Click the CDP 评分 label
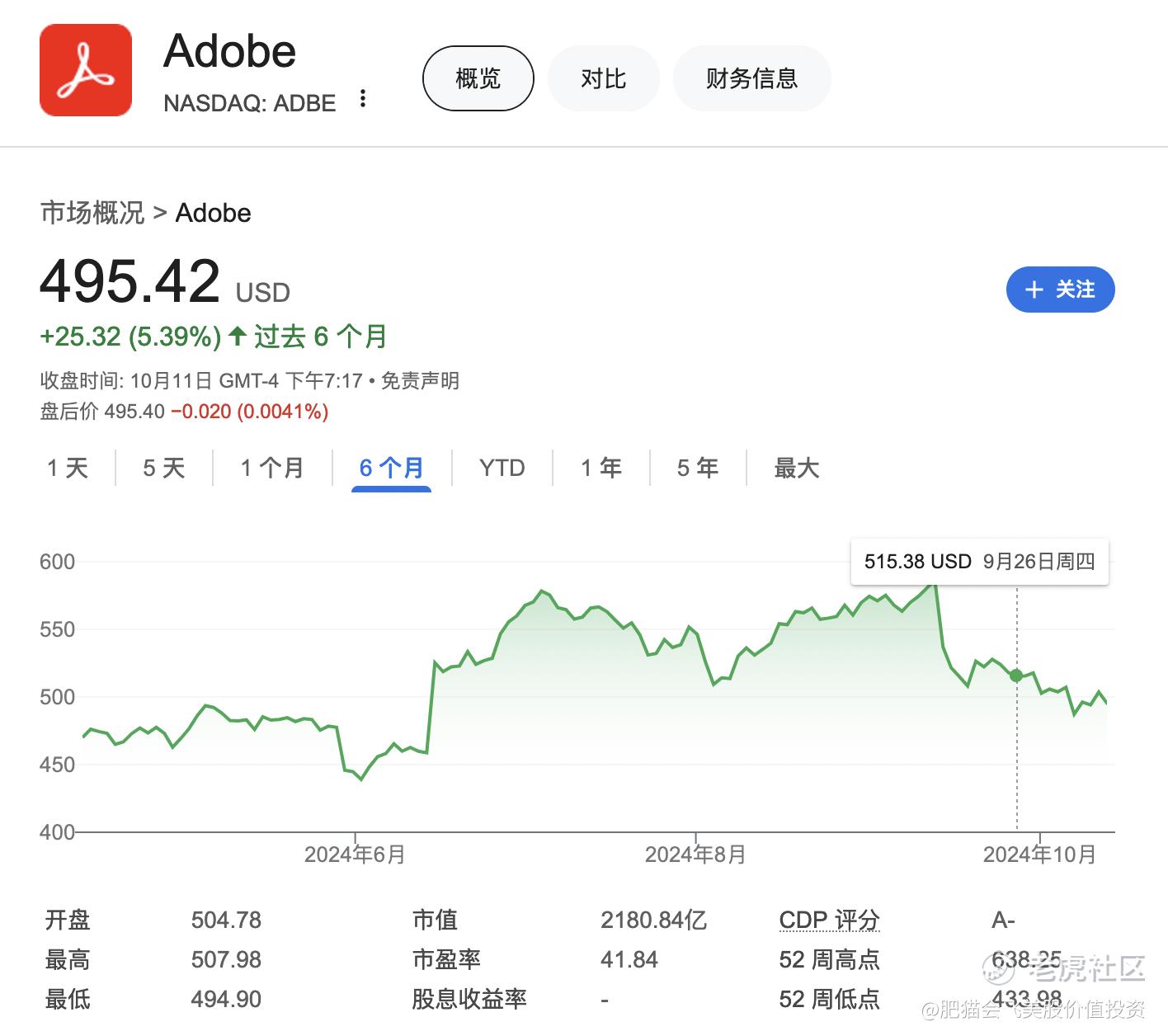1168x1036 pixels. point(830,920)
